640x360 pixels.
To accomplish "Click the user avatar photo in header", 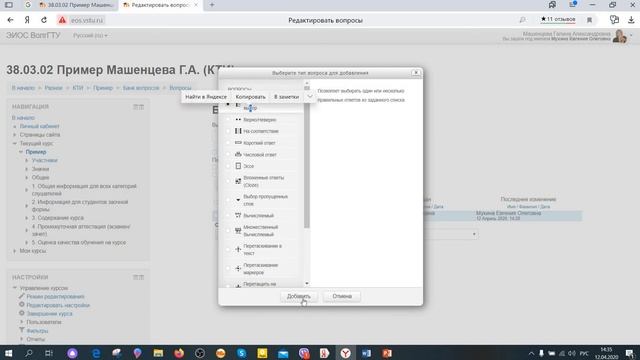I will click(620, 36).
